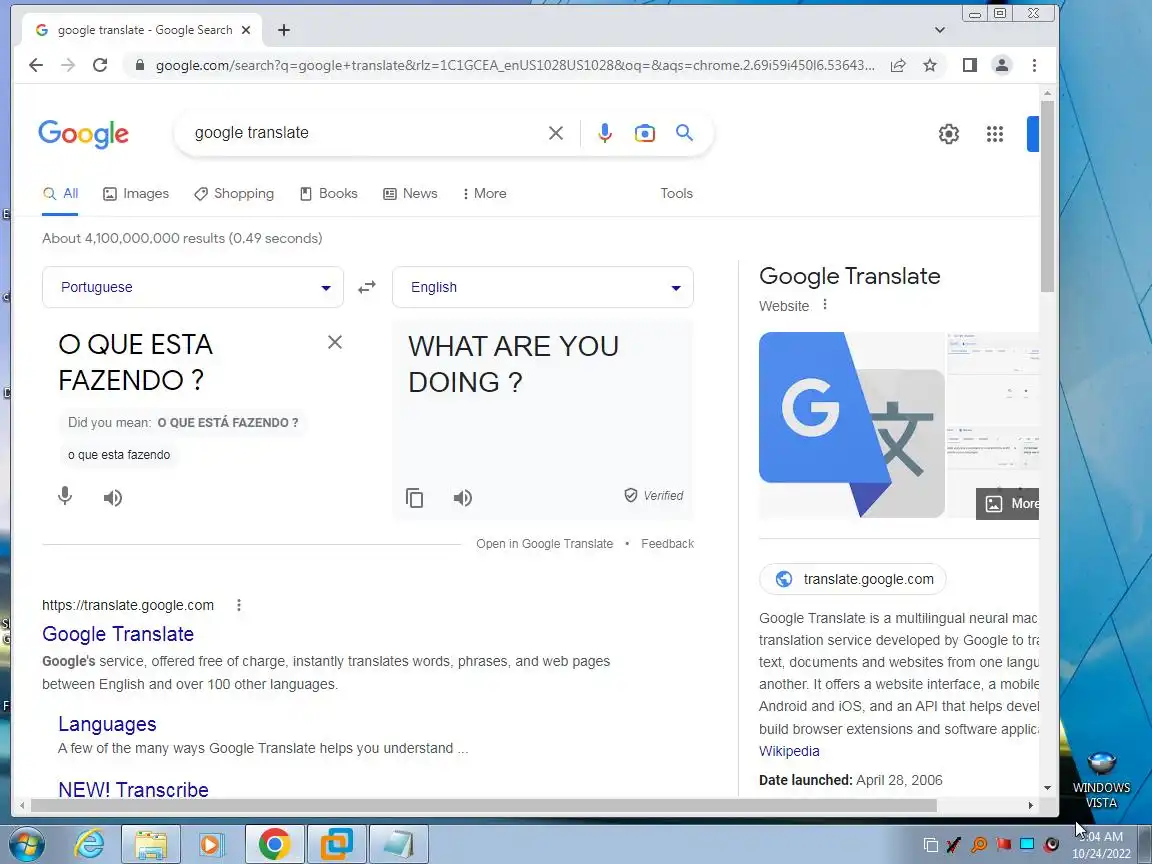This screenshot has height=864, width=1152.
Task: Click the Google logo
Action: click(84, 134)
